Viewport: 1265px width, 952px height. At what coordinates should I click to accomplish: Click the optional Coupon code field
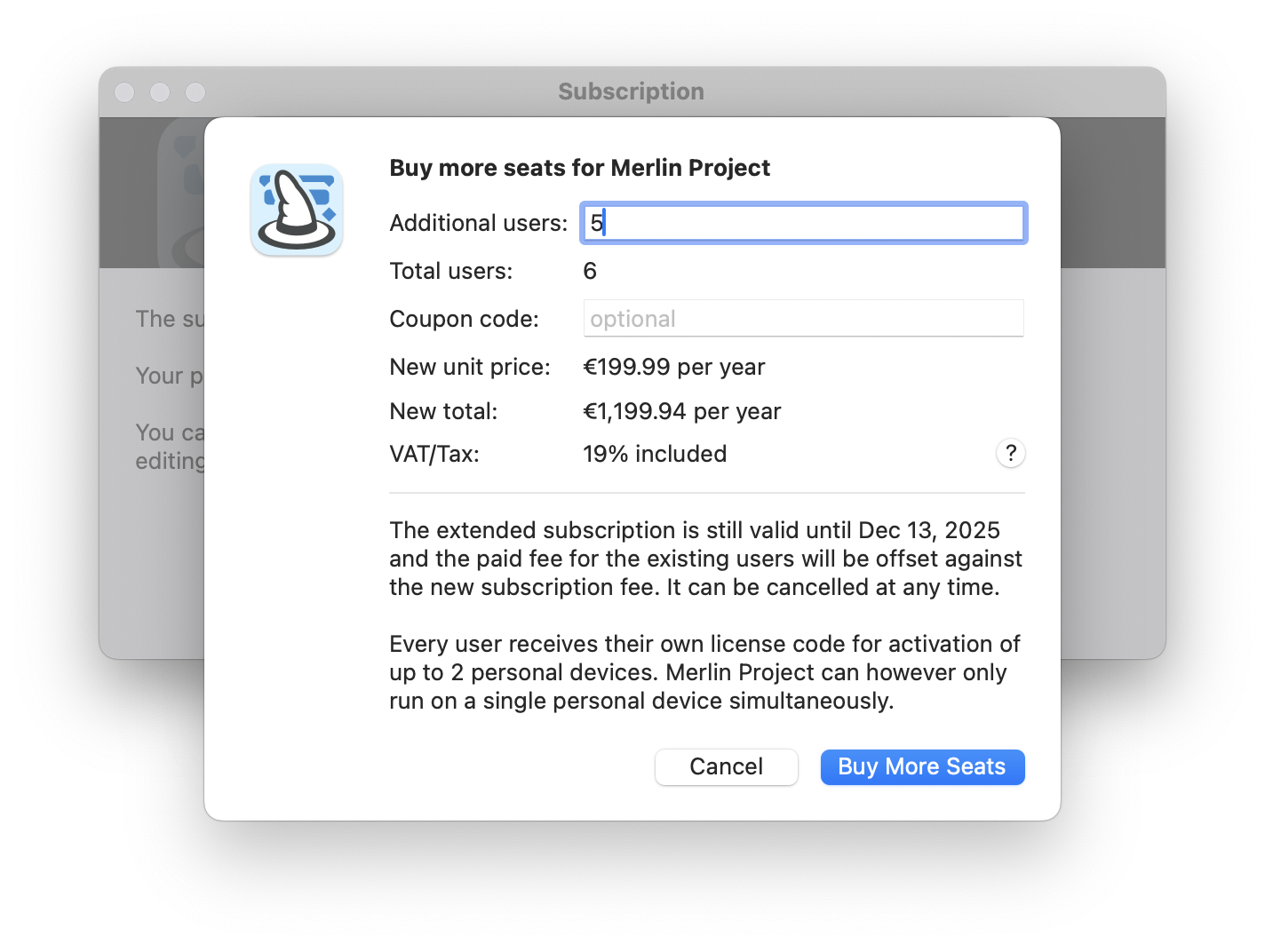pos(802,318)
